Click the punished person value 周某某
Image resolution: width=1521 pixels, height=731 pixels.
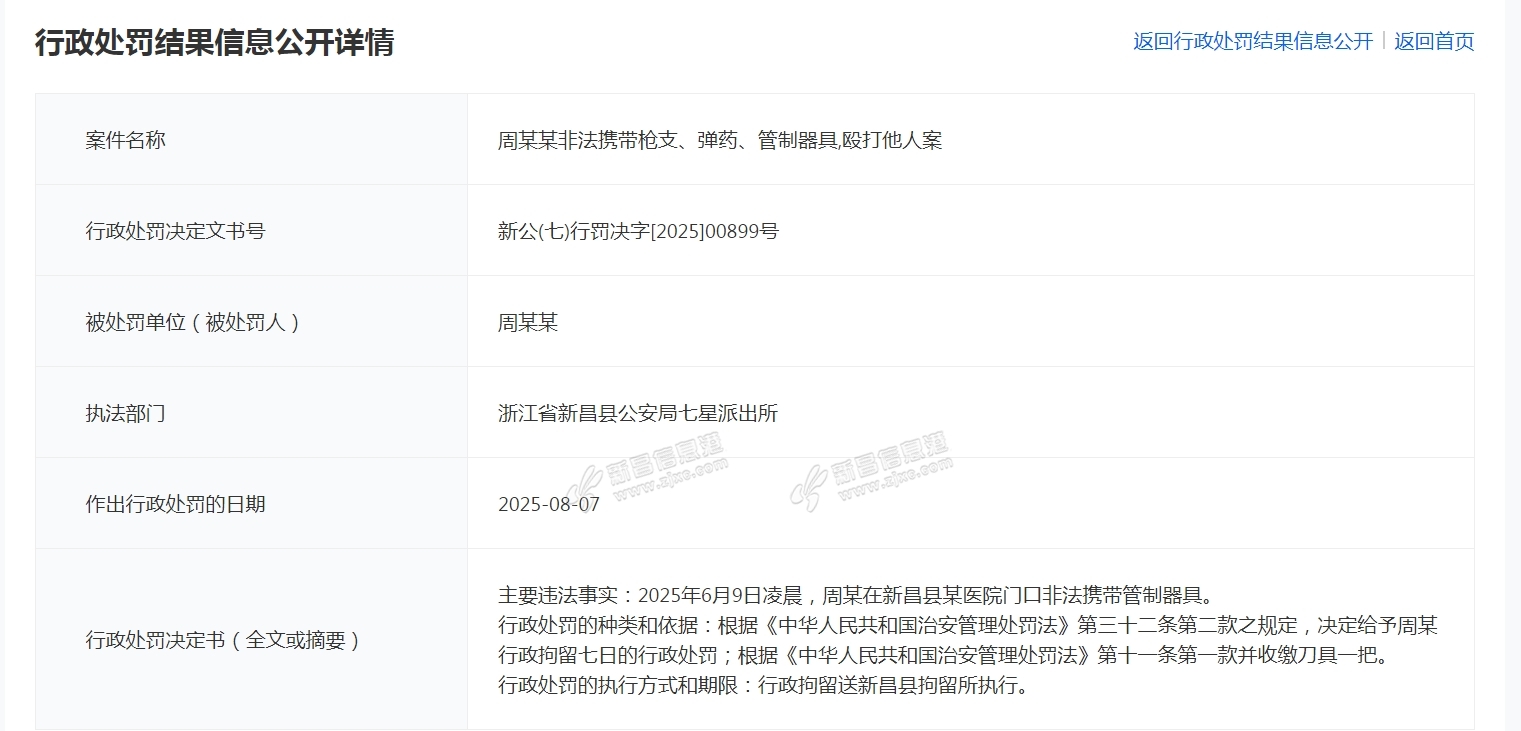click(528, 322)
